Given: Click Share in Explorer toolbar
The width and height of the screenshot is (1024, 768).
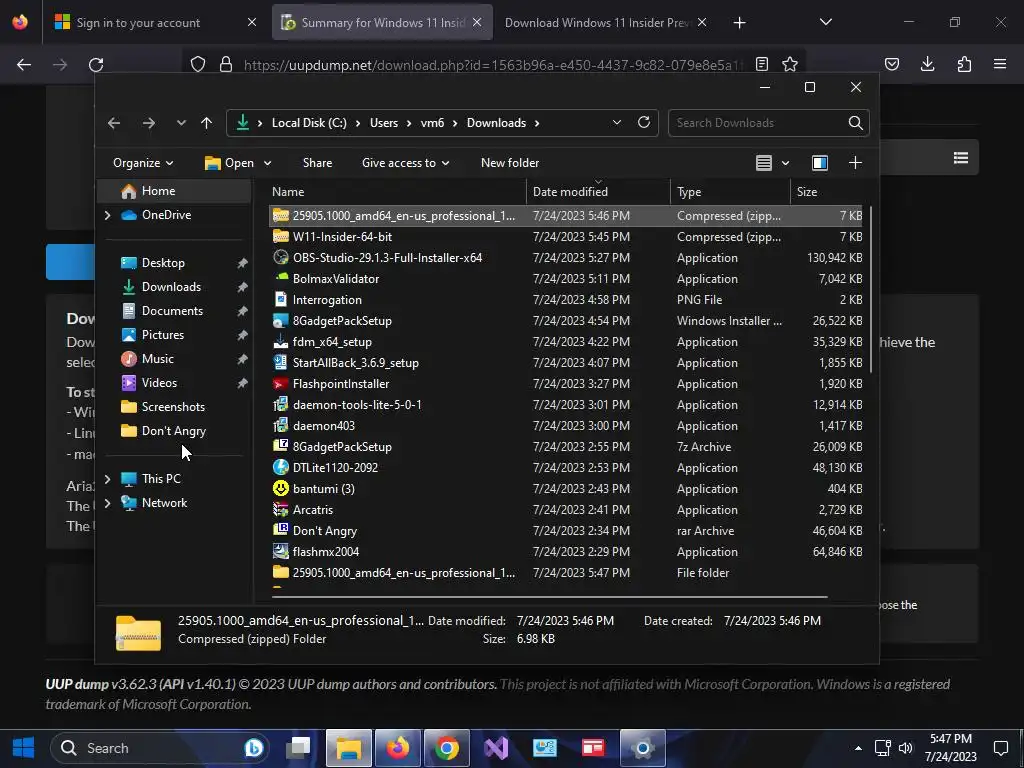Looking at the screenshot, I should 317,163.
